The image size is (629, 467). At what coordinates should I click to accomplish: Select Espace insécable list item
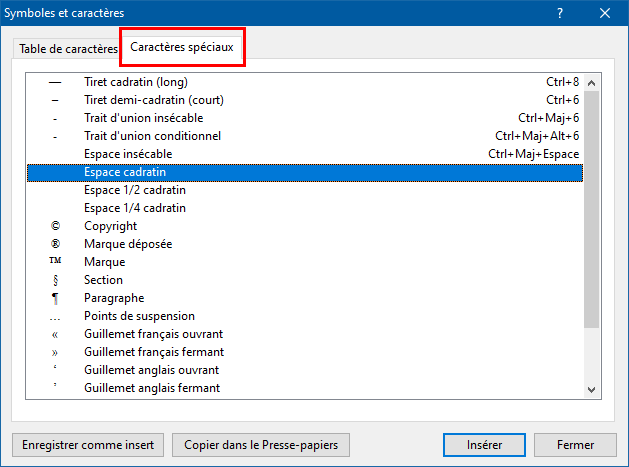pyautogui.click(x=128, y=154)
